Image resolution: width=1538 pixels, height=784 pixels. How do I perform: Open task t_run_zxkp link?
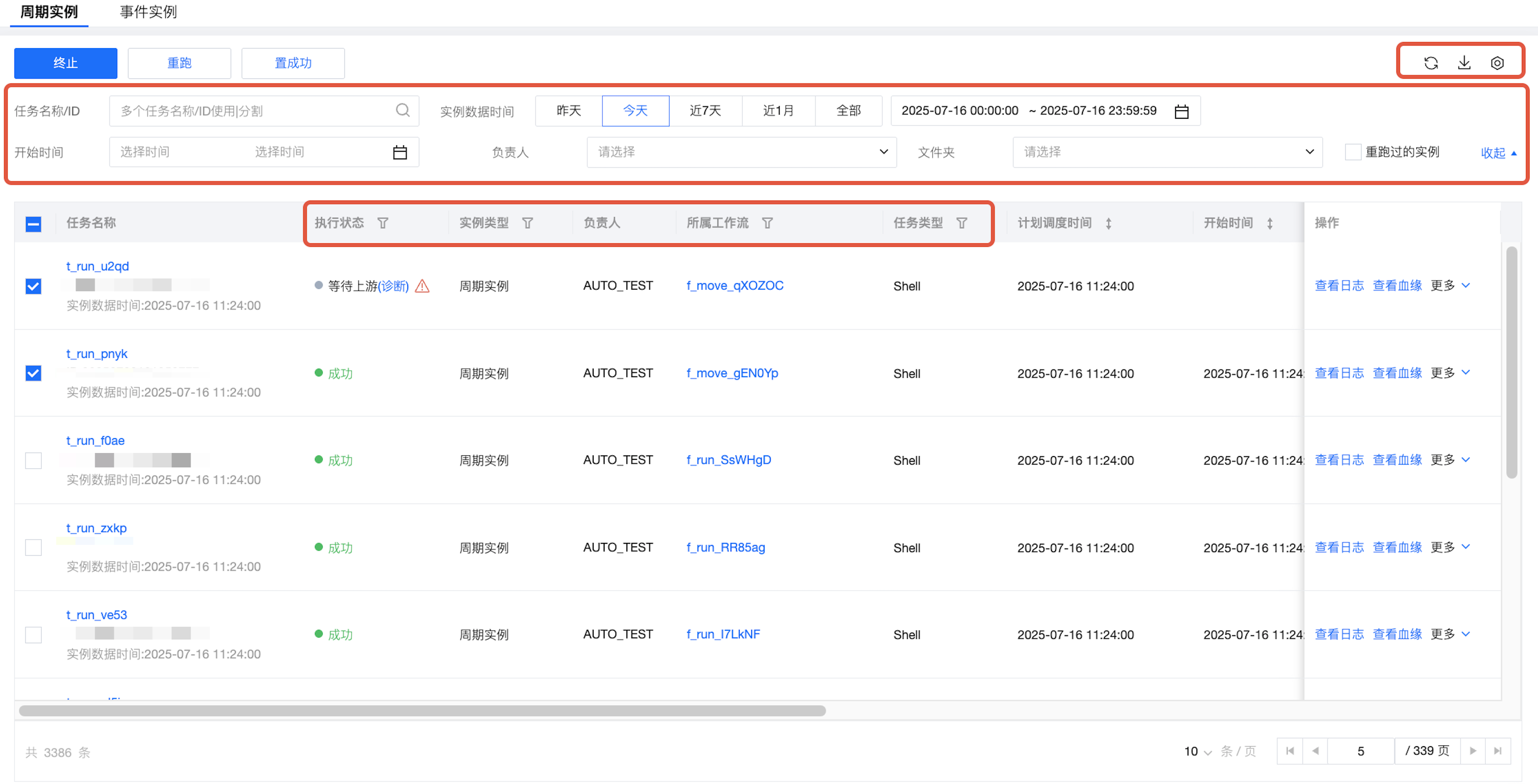tap(96, 529)
